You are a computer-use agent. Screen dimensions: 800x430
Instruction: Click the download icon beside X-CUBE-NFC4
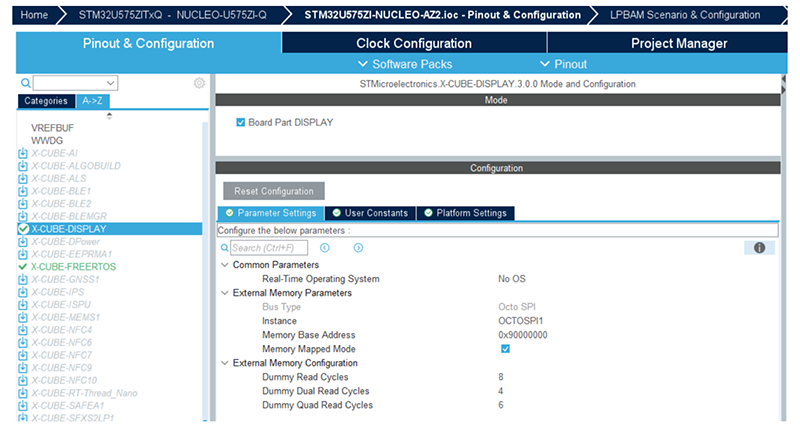tap(22, 330)
